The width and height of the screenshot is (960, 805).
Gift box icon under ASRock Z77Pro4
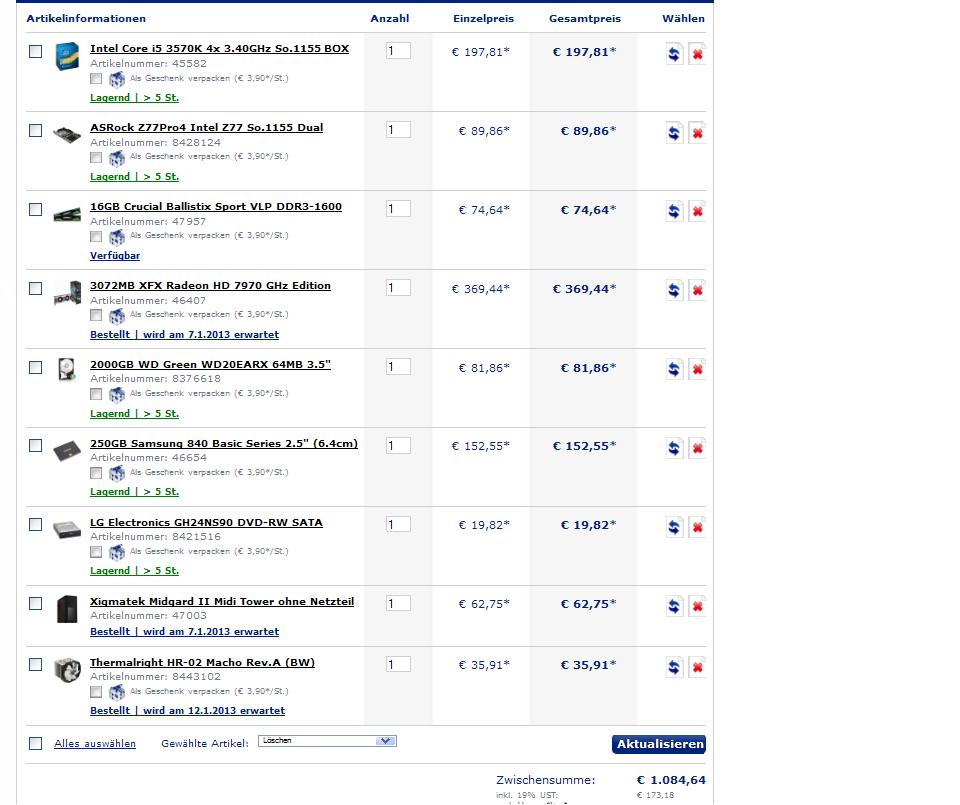click(116, 158)
